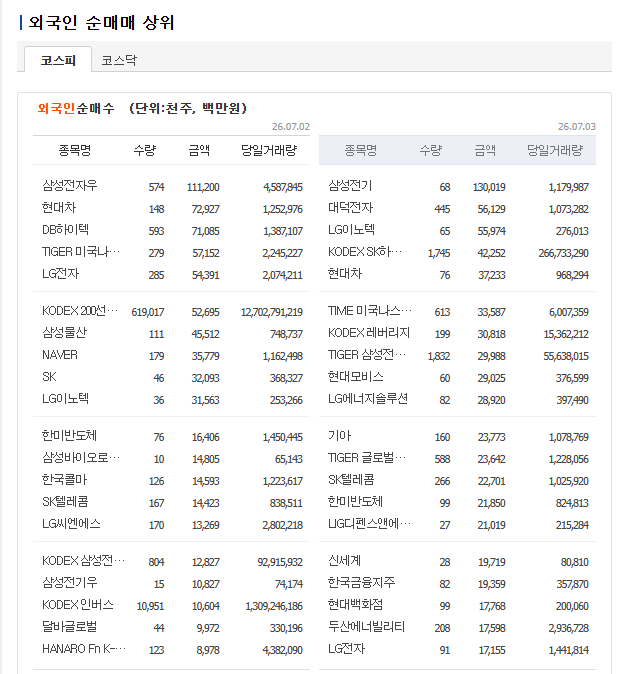The image size is (617, 674).
Task: Open 현대차 link in the 72,927 row
Action: [x=59, y=208]
